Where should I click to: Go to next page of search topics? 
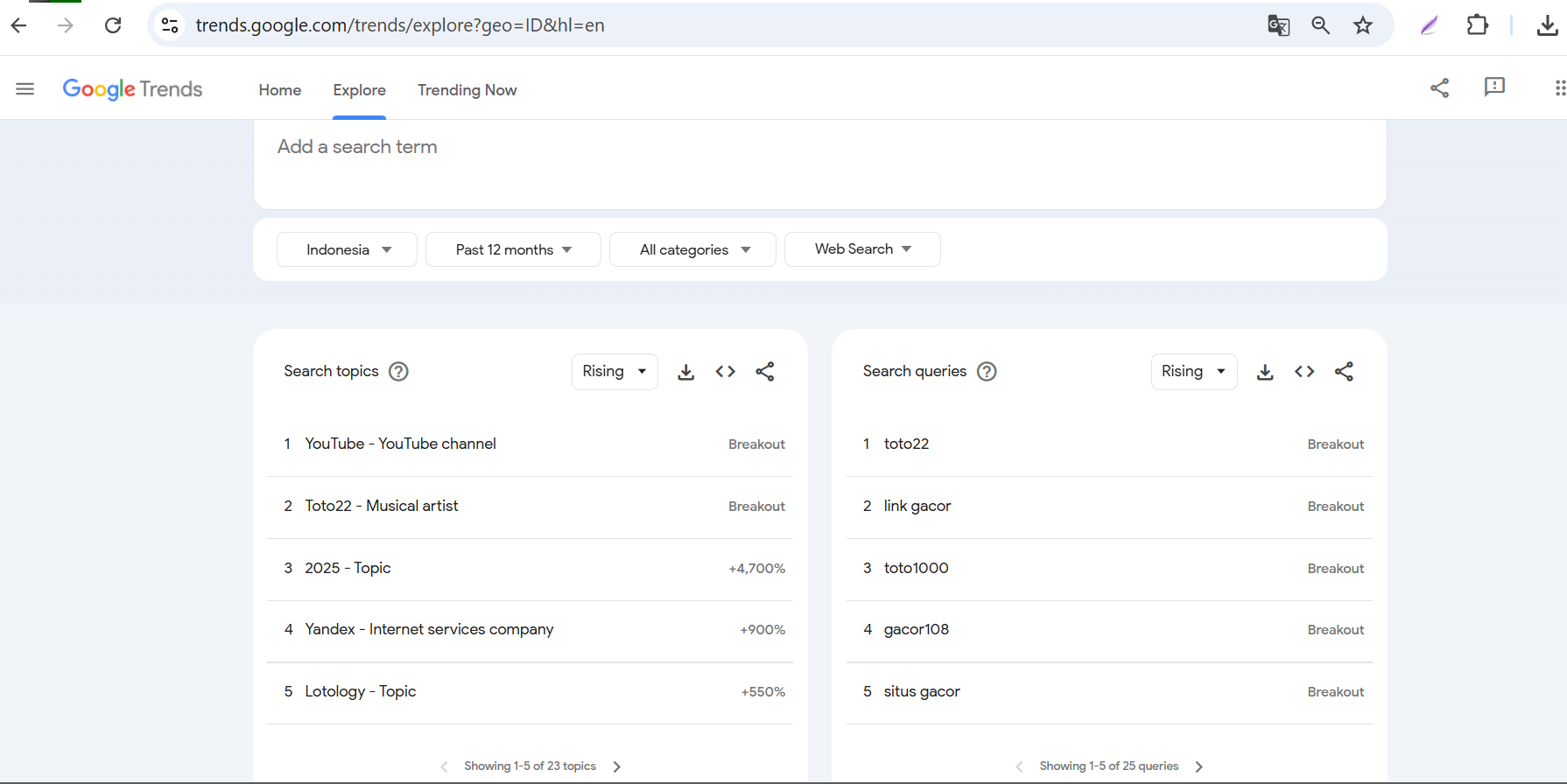coord(617,766)
